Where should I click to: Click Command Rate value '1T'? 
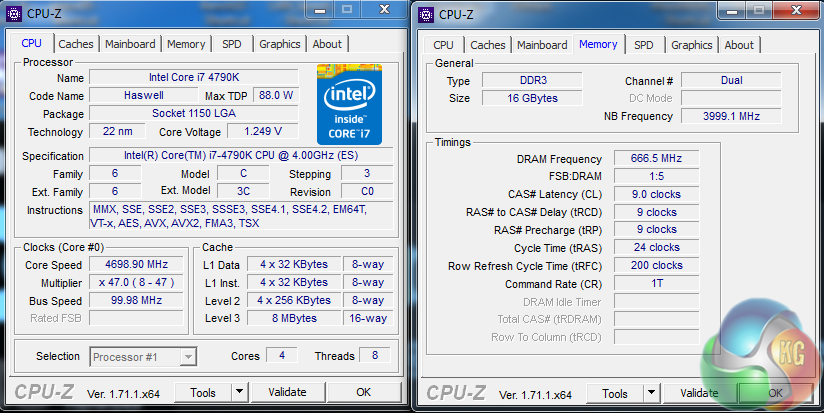pos(657,283)
